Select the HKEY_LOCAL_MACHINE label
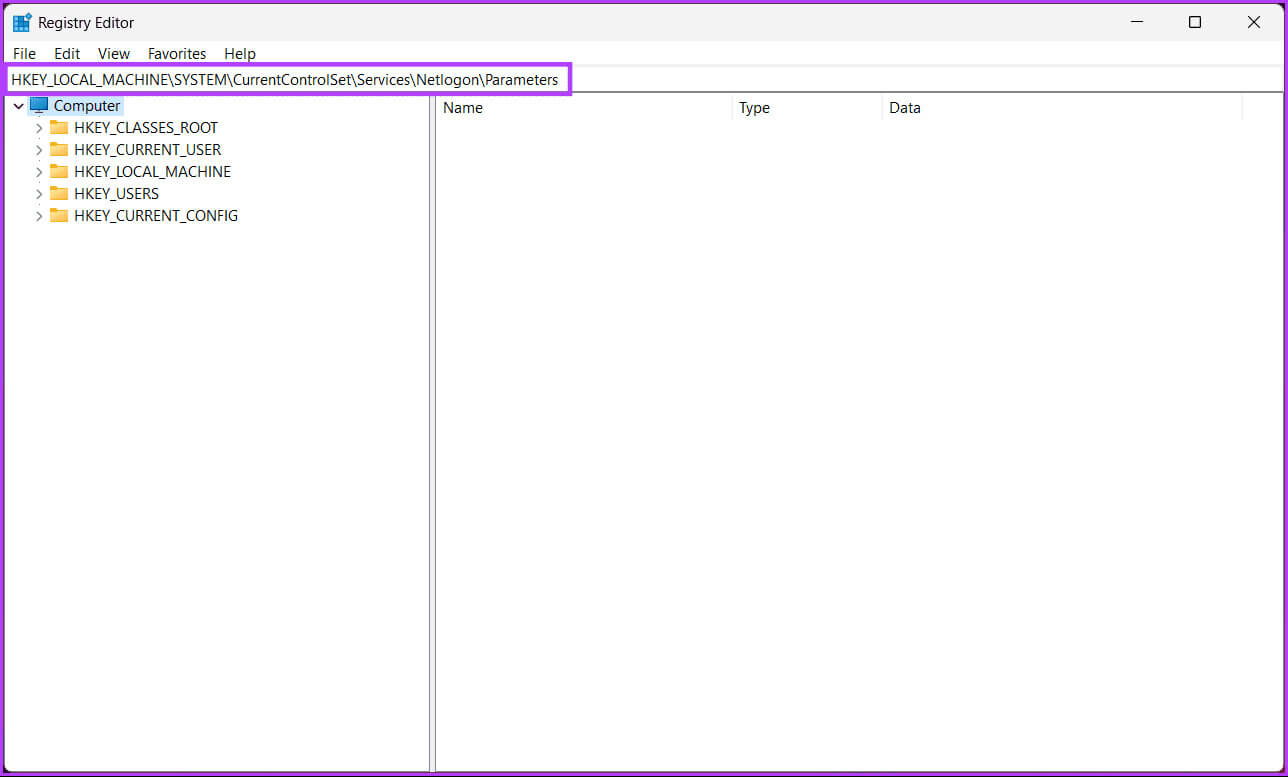Screen dimensions: 1288x777 point(152,171)
